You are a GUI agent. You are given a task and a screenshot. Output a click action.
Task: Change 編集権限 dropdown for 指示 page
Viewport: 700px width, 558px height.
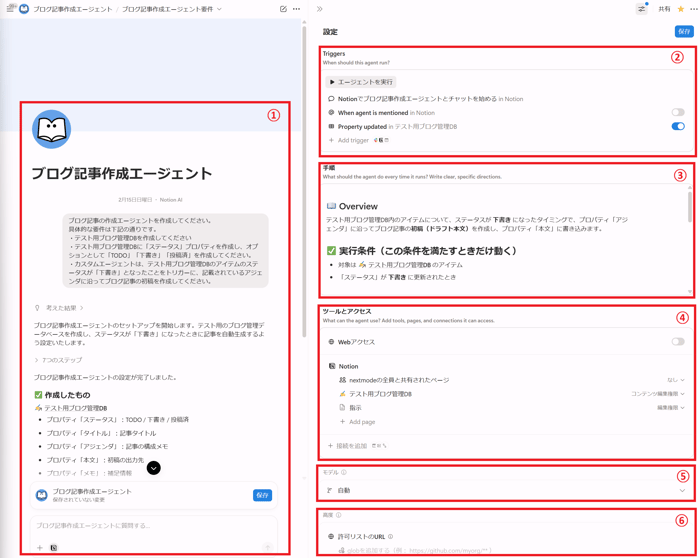tap(671, 408)
